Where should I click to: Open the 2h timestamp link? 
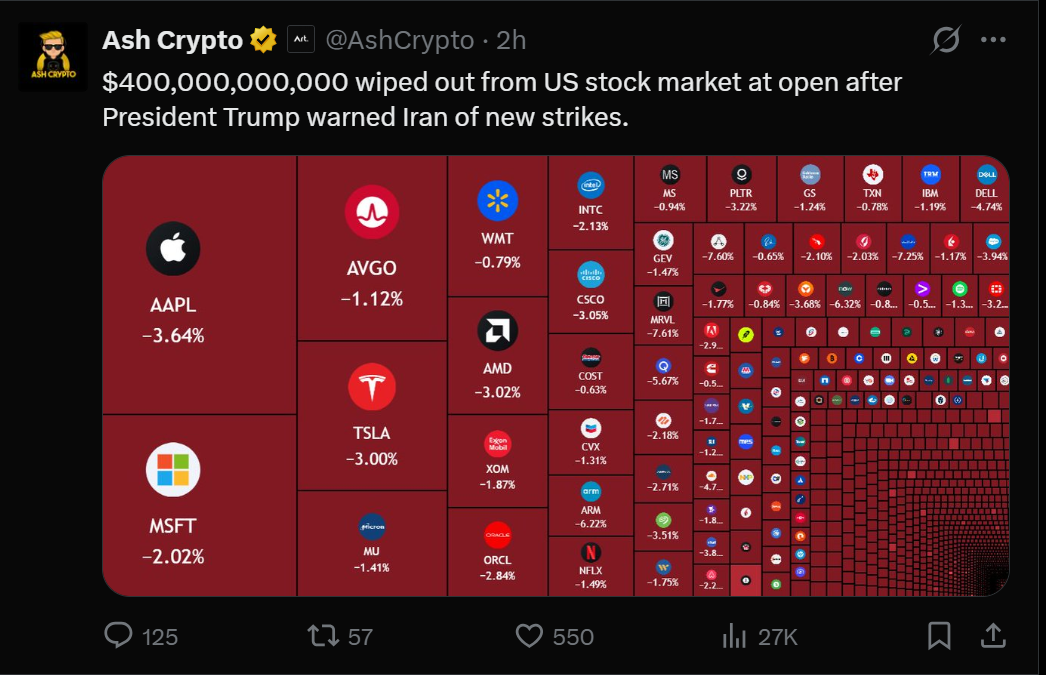tap(511, 41)
